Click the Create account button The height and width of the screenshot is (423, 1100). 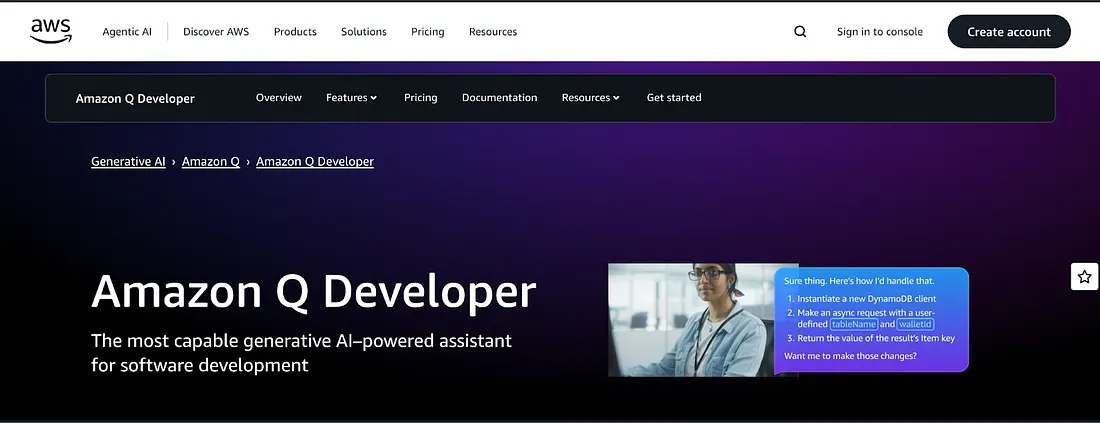tap(1009, 32)
